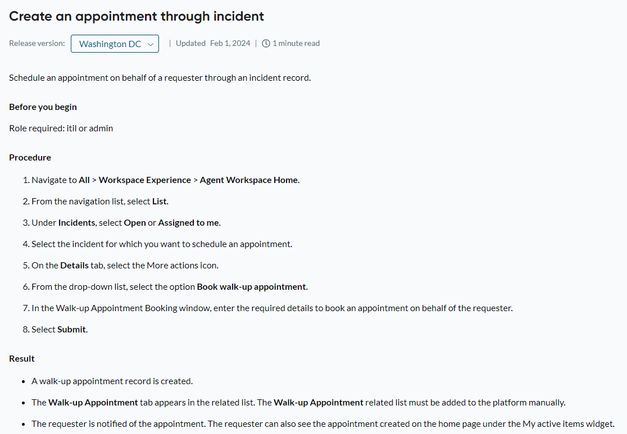
Task: Click the "Before you begin" heading
Action: [43, 107]
